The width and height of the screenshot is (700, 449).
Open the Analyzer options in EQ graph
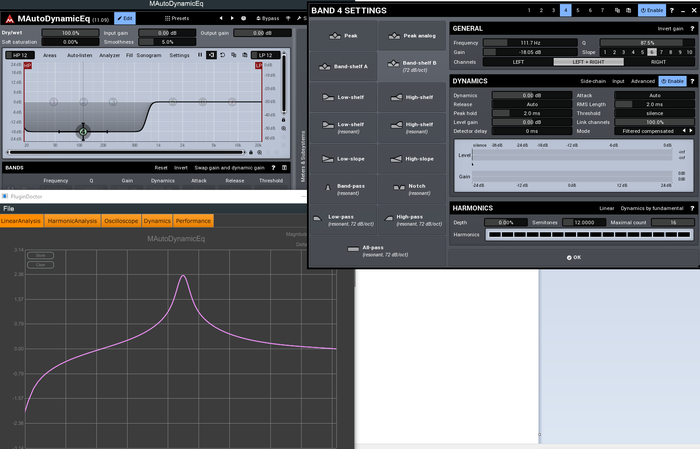tap(109, 55)
